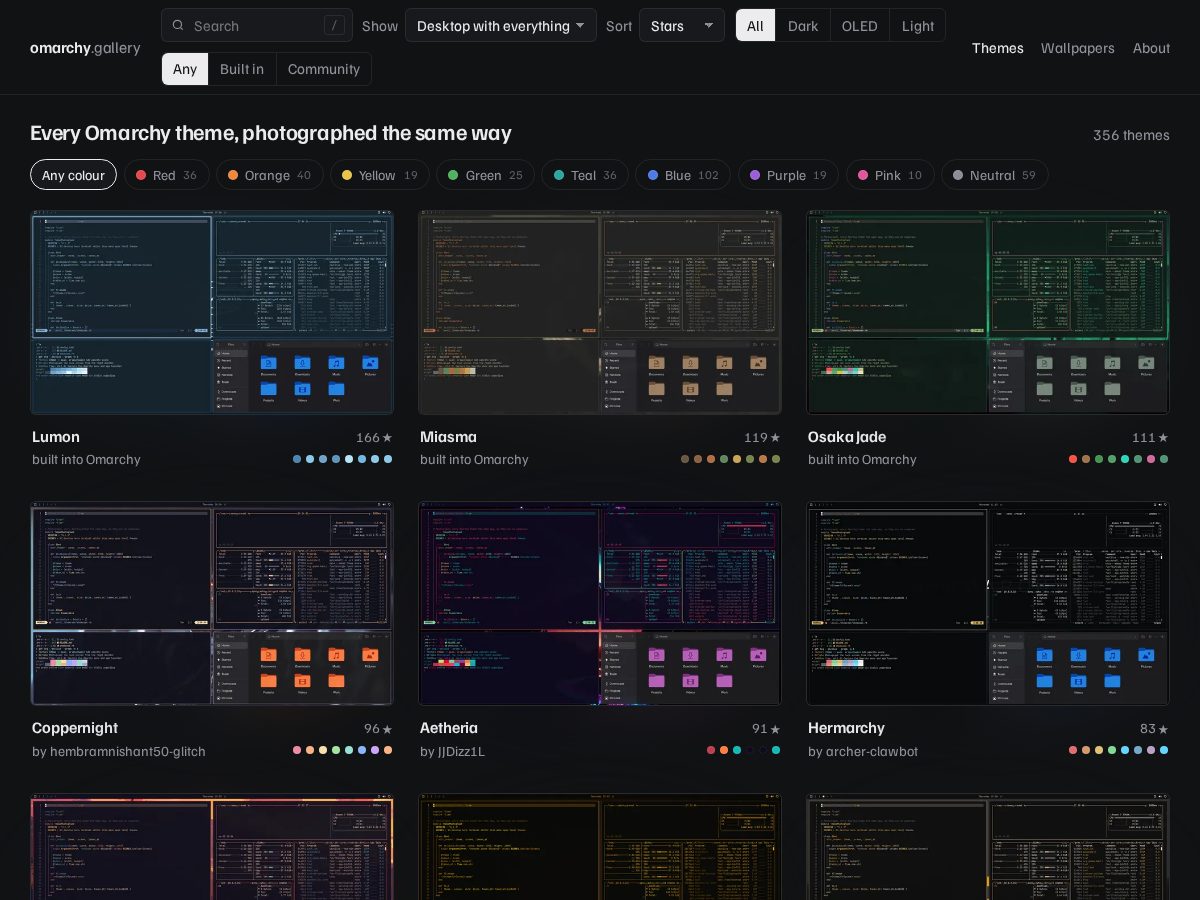Filter themes by Pink colour
Screen dimensions: 1200x900
point(890,175)
